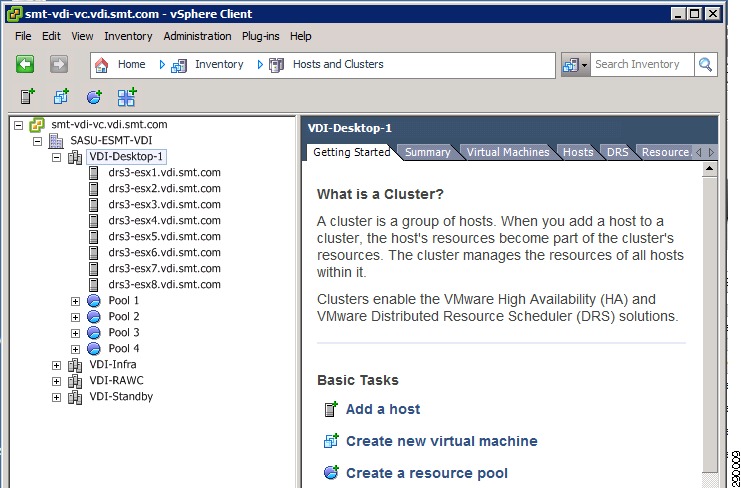This screenshot has width=741, height=488.
Task: Open the Summary tab
Action: pos(428,152)
